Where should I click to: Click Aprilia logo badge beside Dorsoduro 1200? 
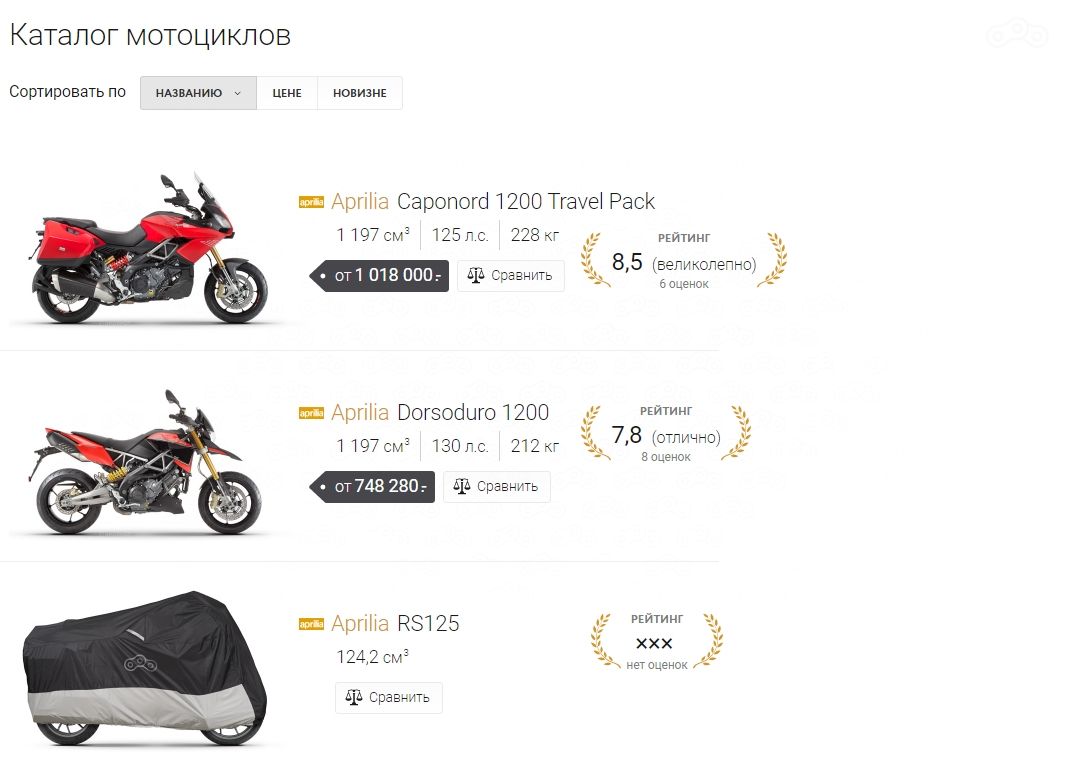pyautogui.click(x=311, y=413)
